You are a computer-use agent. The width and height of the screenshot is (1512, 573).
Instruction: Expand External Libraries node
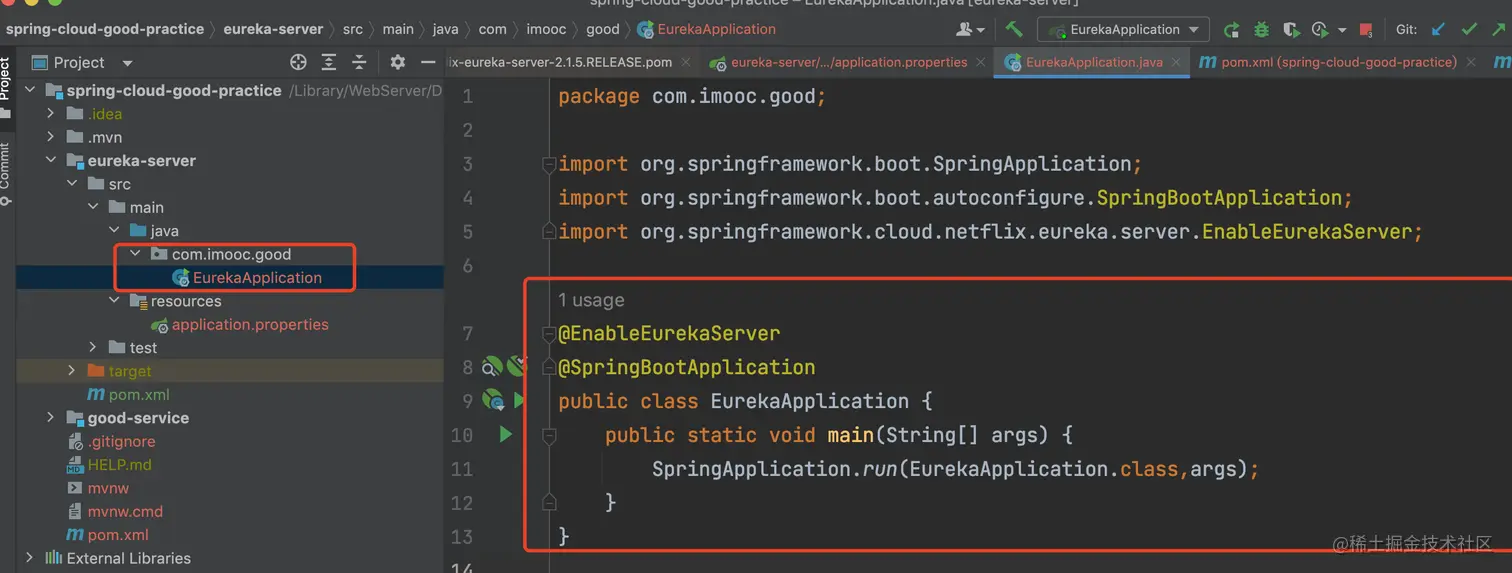(x=29, y=558)
